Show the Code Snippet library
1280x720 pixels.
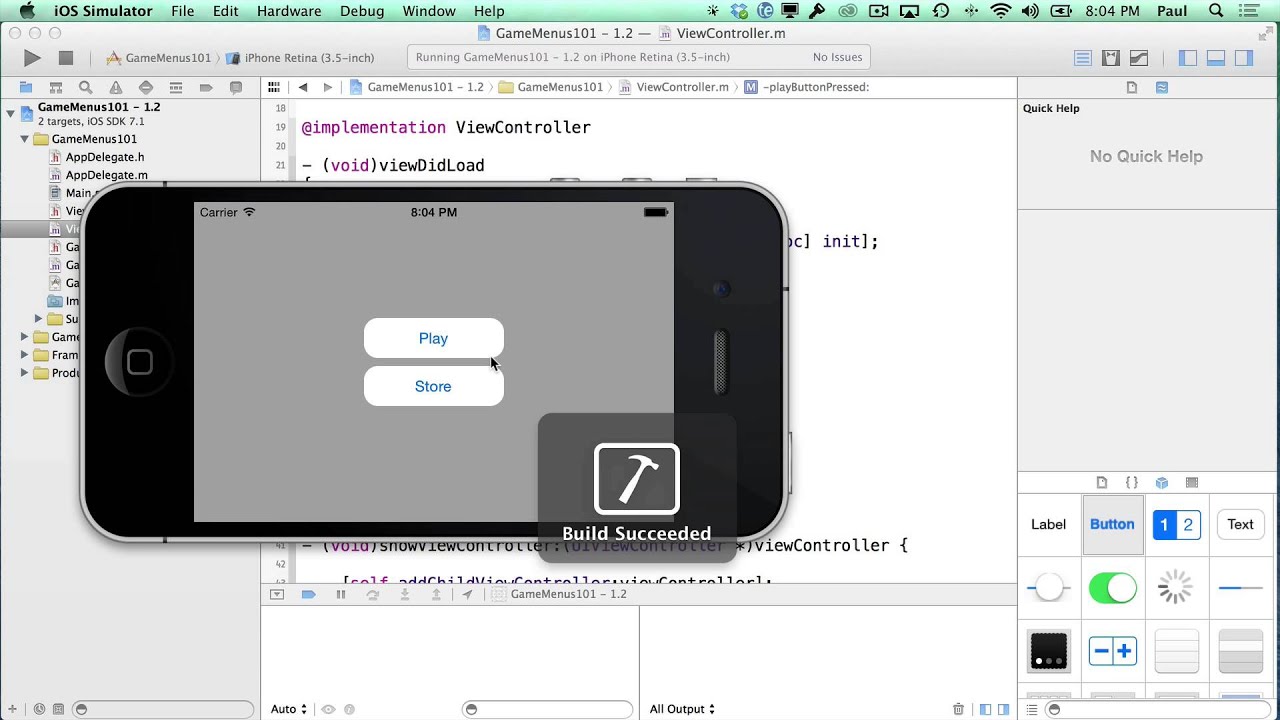[x=1132, y=482]
